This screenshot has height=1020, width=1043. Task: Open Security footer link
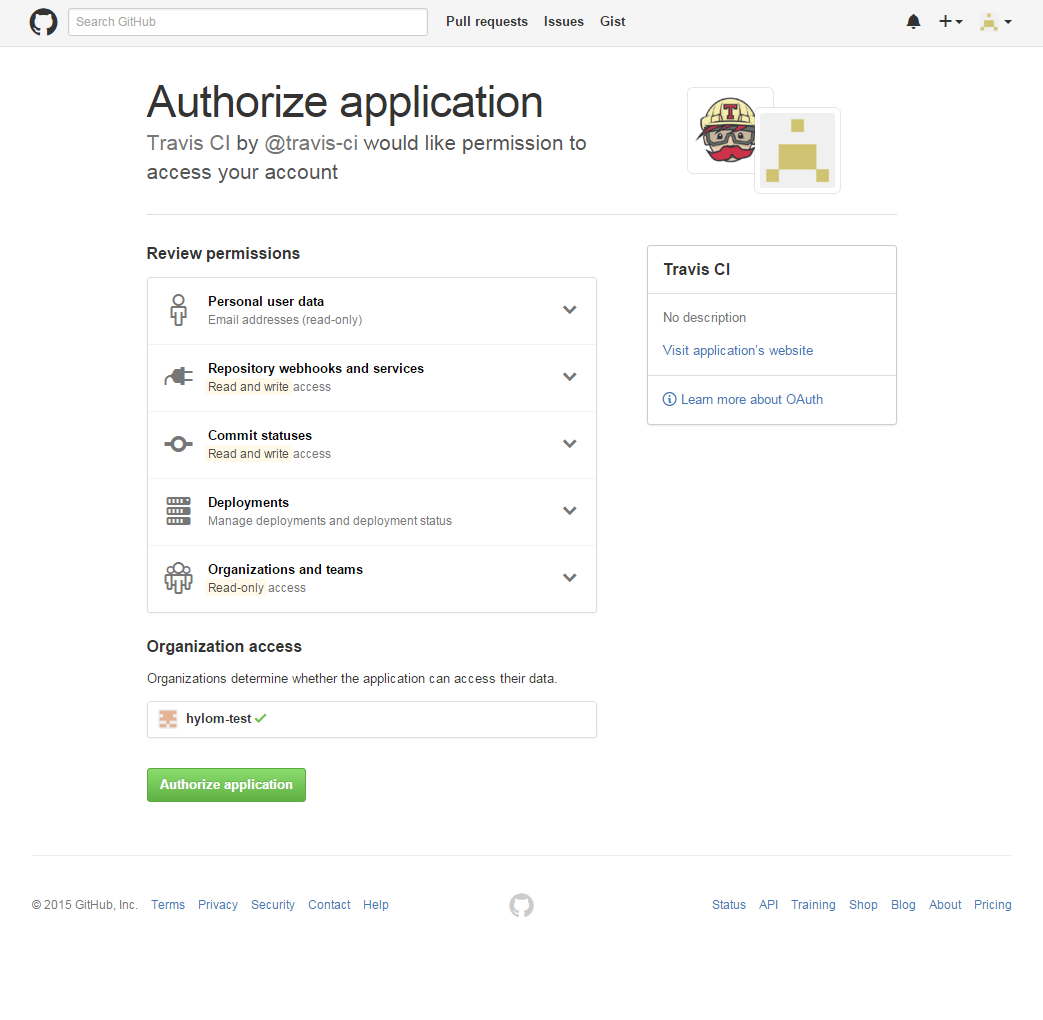click(x=273, y=905)
